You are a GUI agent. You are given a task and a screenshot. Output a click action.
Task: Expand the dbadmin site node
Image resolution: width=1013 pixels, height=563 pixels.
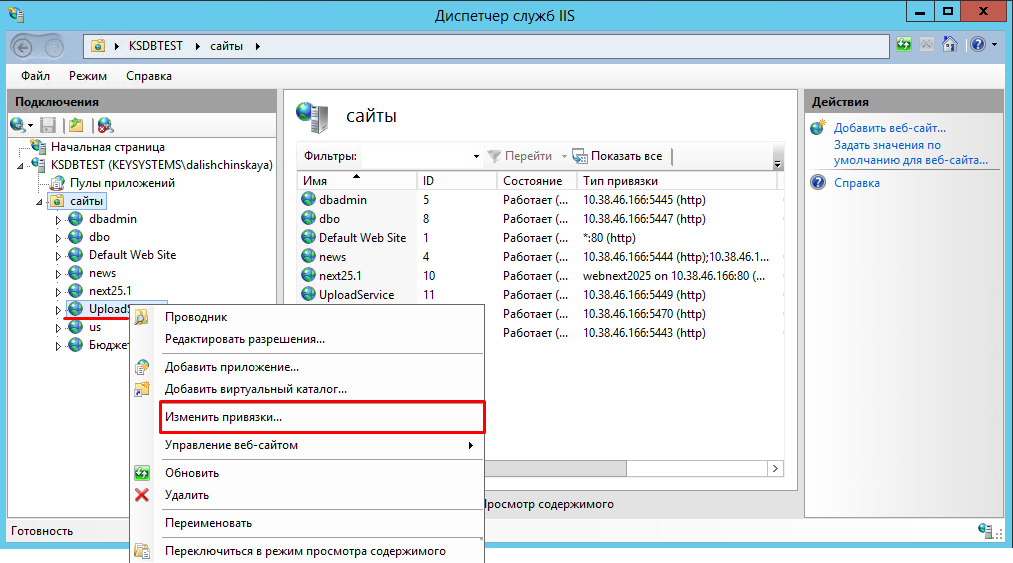[x=58, y=220]
